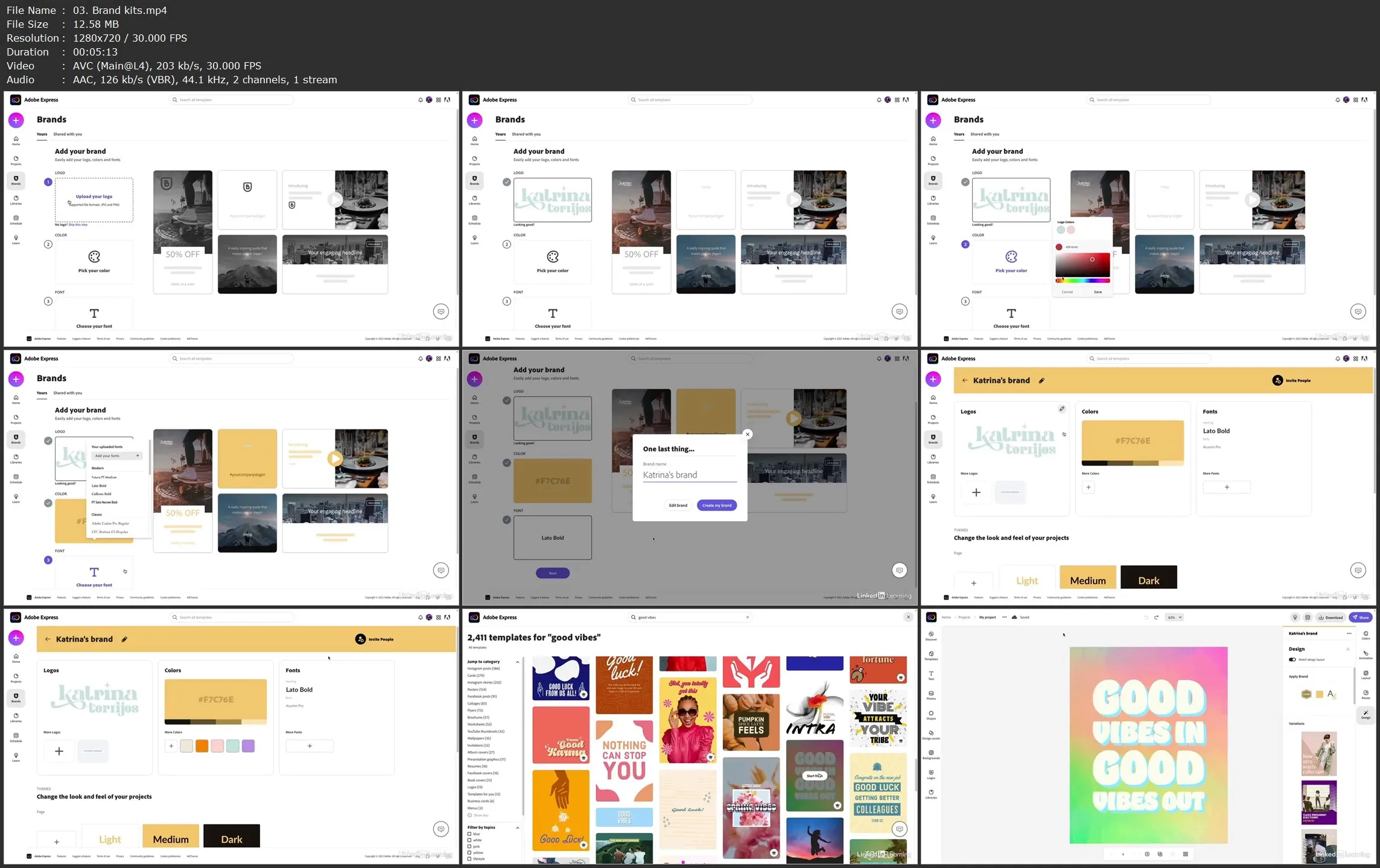Toggle the Match design layout switch
Image resolution: width=1380 pixels, height=868 pixels.
click(x=1293, y=659)
